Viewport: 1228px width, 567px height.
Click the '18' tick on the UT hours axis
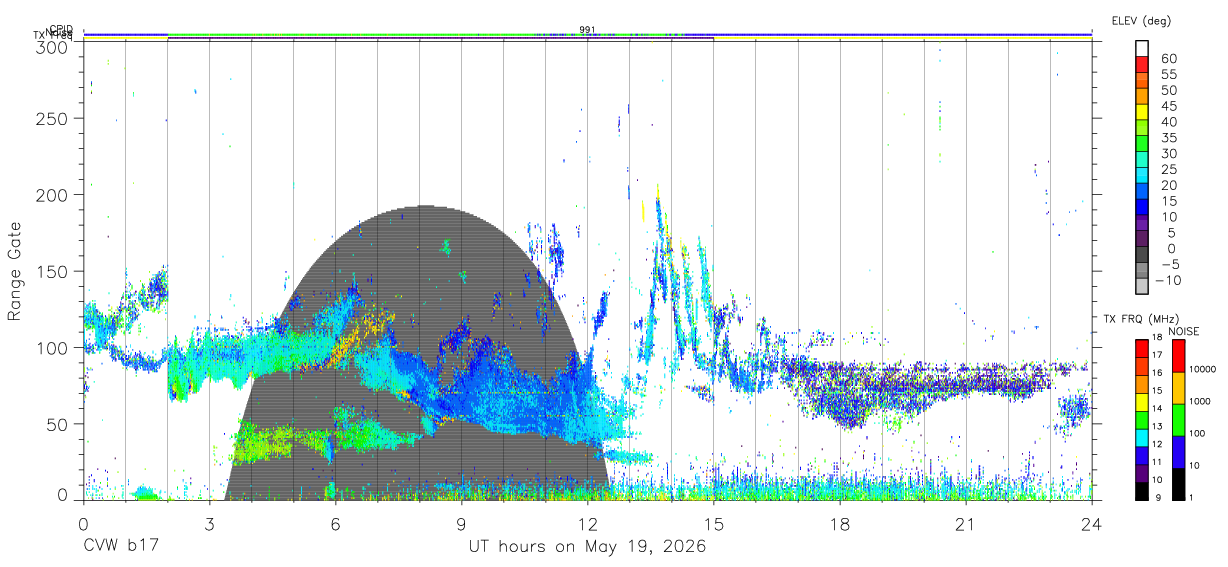840,525
